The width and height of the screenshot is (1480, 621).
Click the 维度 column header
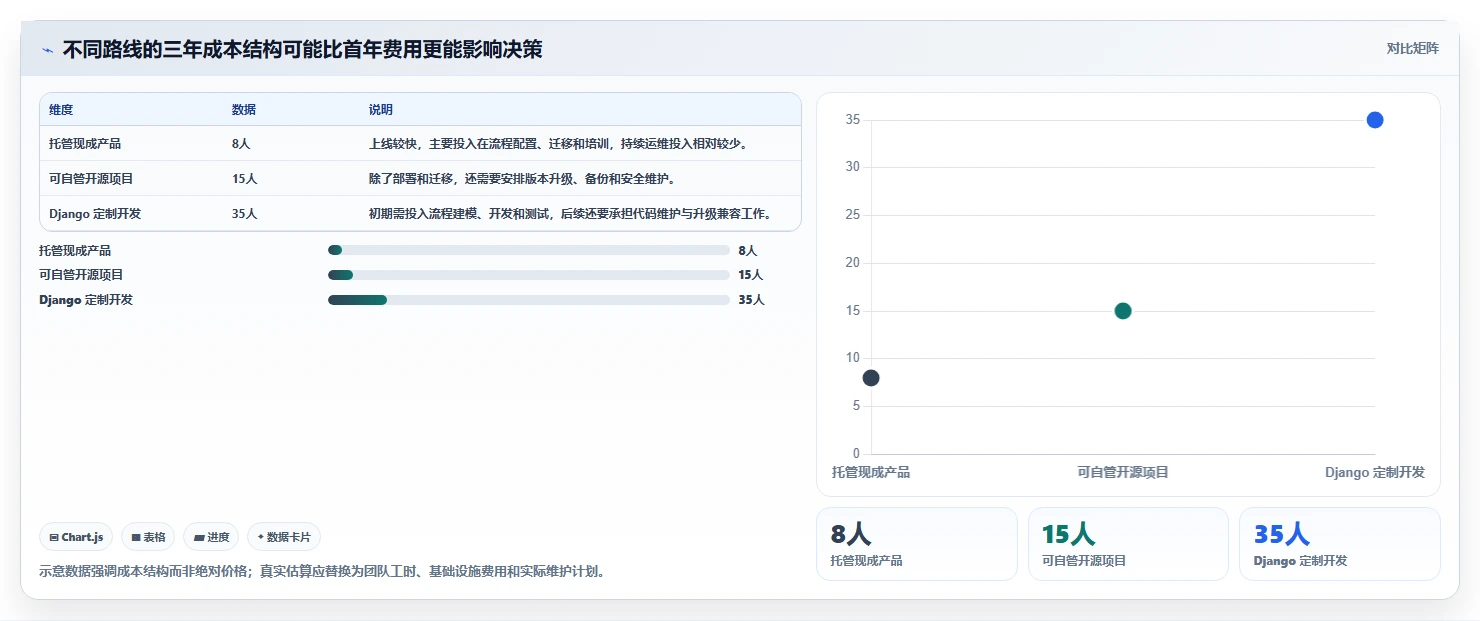61,110
